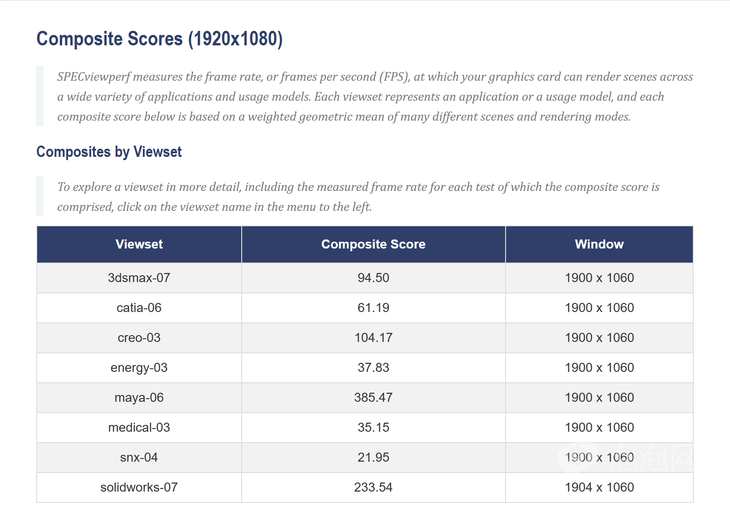Select the catia-06 viewset cell
The width and height of the screenshot is (730, 512).
click(139, 308)
